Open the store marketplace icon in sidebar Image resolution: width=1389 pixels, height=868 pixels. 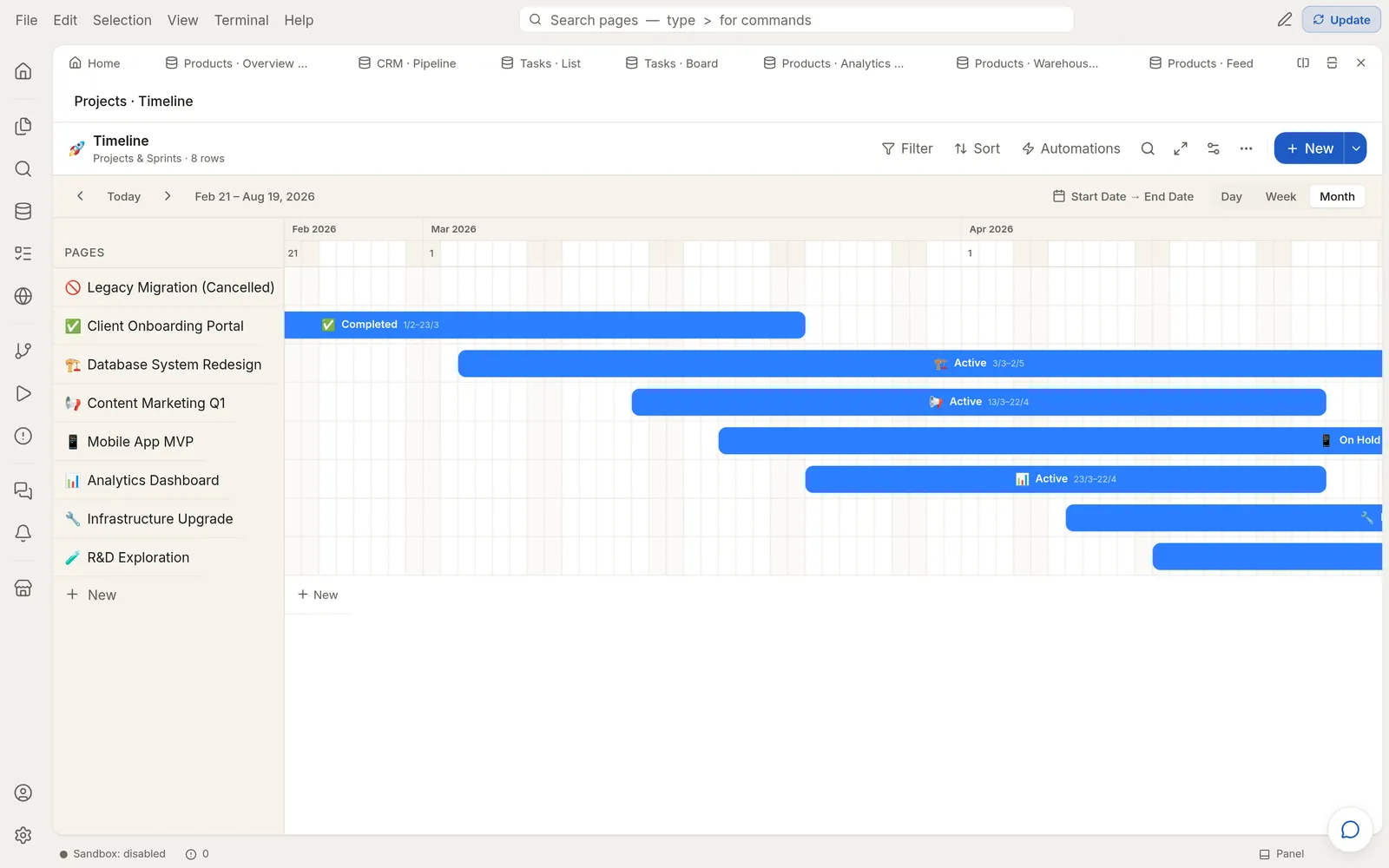(x=23, y=588)
